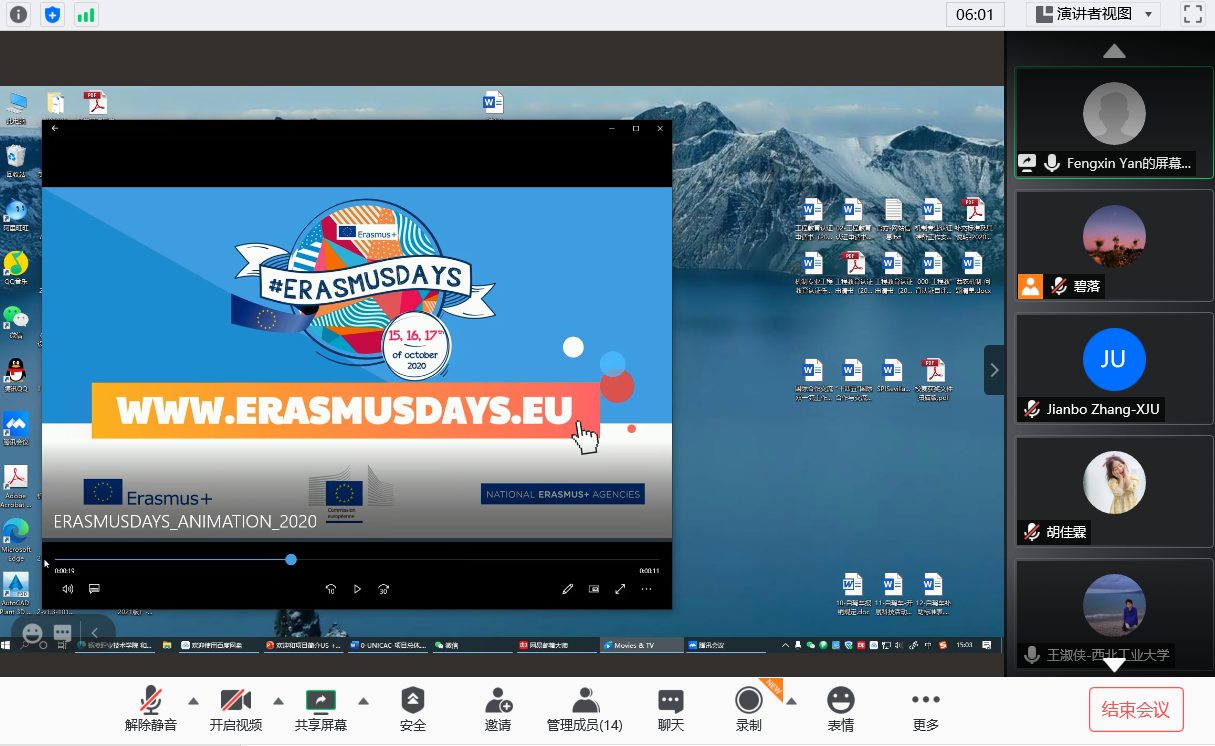The image size is (1215, 746).
Task: Select Jianbo Zhang-XJU participant tile
Action: click(x=1114, y=369)
